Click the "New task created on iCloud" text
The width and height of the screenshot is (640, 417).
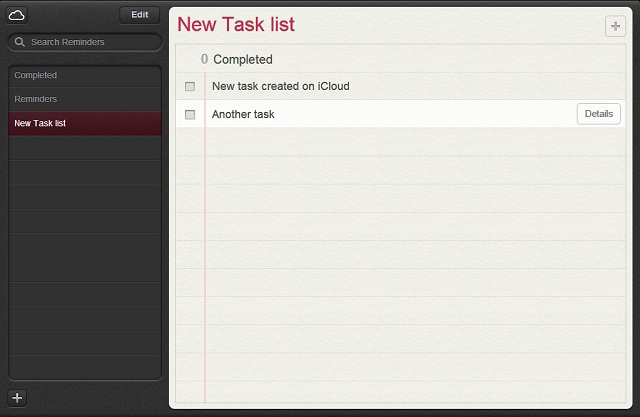coord(280,87)
